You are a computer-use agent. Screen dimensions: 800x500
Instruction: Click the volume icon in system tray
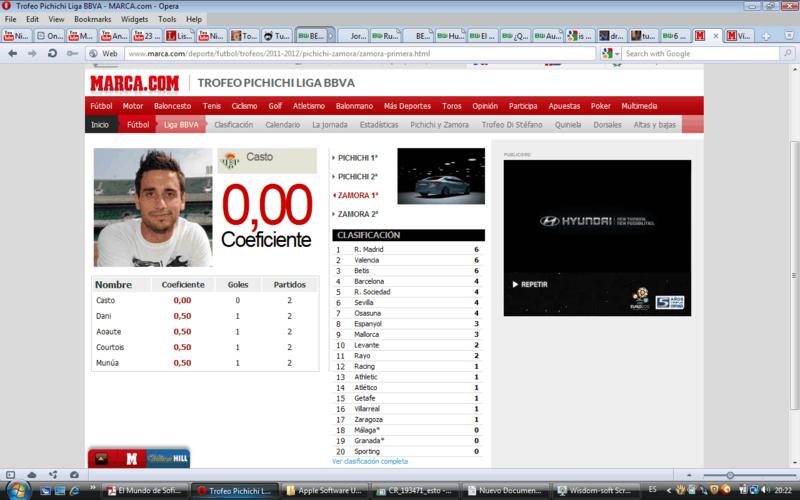pyautogui.click(x=765, y=490)
